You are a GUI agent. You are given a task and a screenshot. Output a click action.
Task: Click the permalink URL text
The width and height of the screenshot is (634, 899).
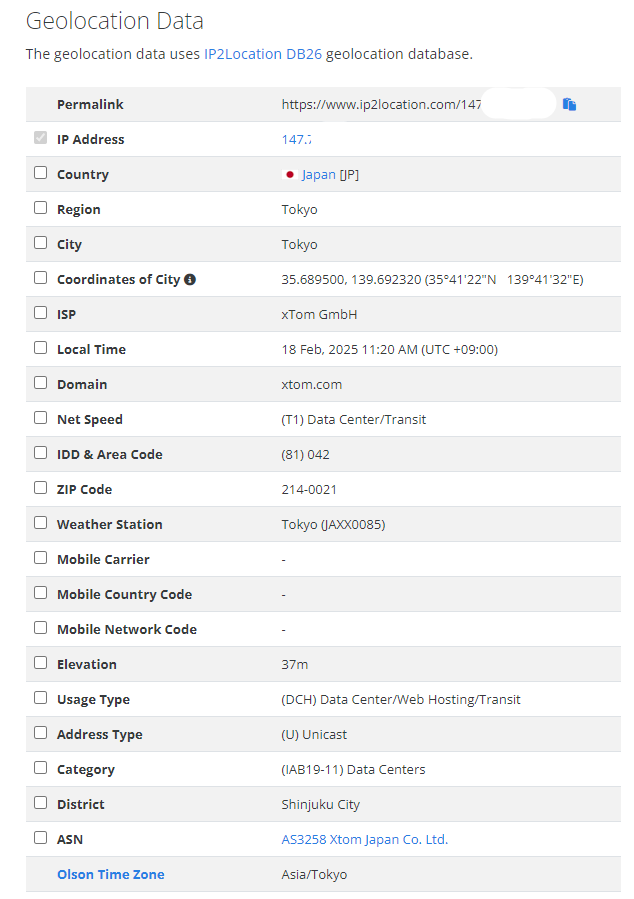click(381, 104)
